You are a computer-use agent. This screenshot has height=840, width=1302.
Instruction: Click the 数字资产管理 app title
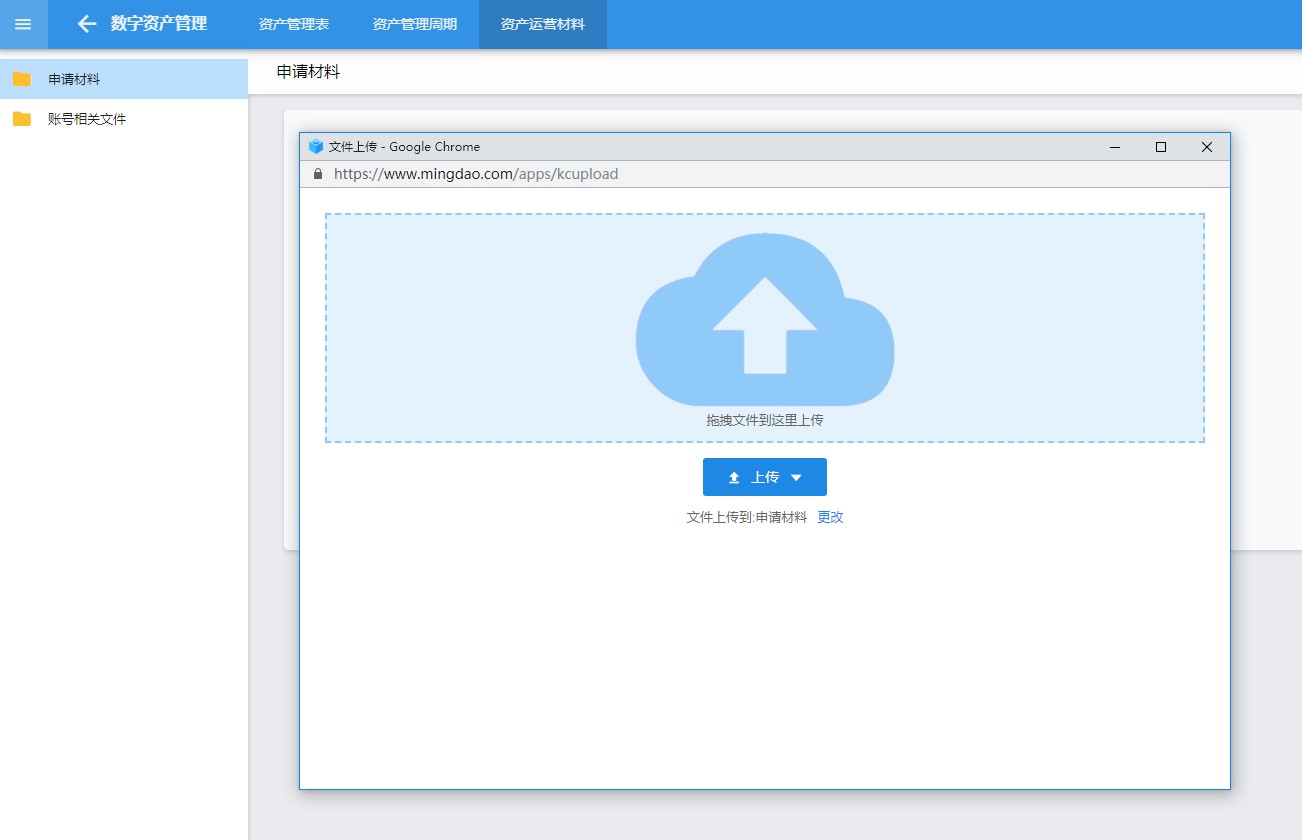(159, 24)
